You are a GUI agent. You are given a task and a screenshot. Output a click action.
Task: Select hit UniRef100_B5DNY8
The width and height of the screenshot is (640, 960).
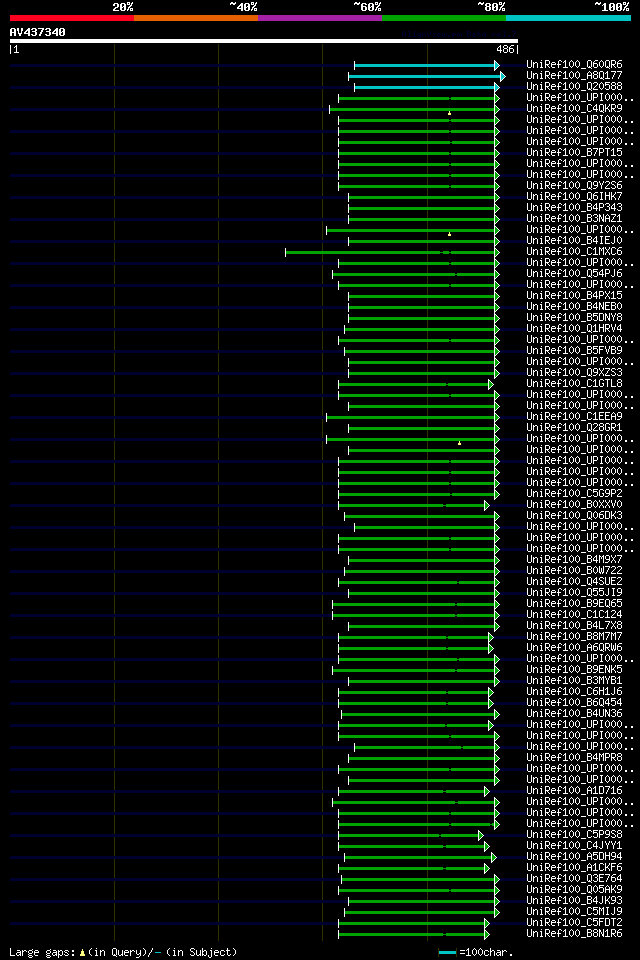[x=574, y=318]
